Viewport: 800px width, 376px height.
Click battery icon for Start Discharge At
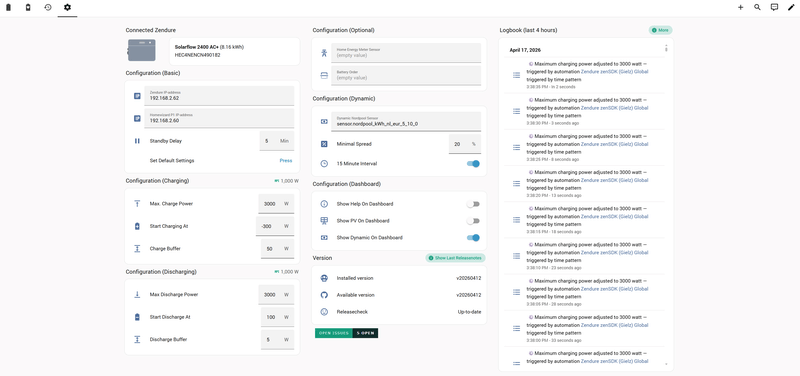click(x=137, y=317)
